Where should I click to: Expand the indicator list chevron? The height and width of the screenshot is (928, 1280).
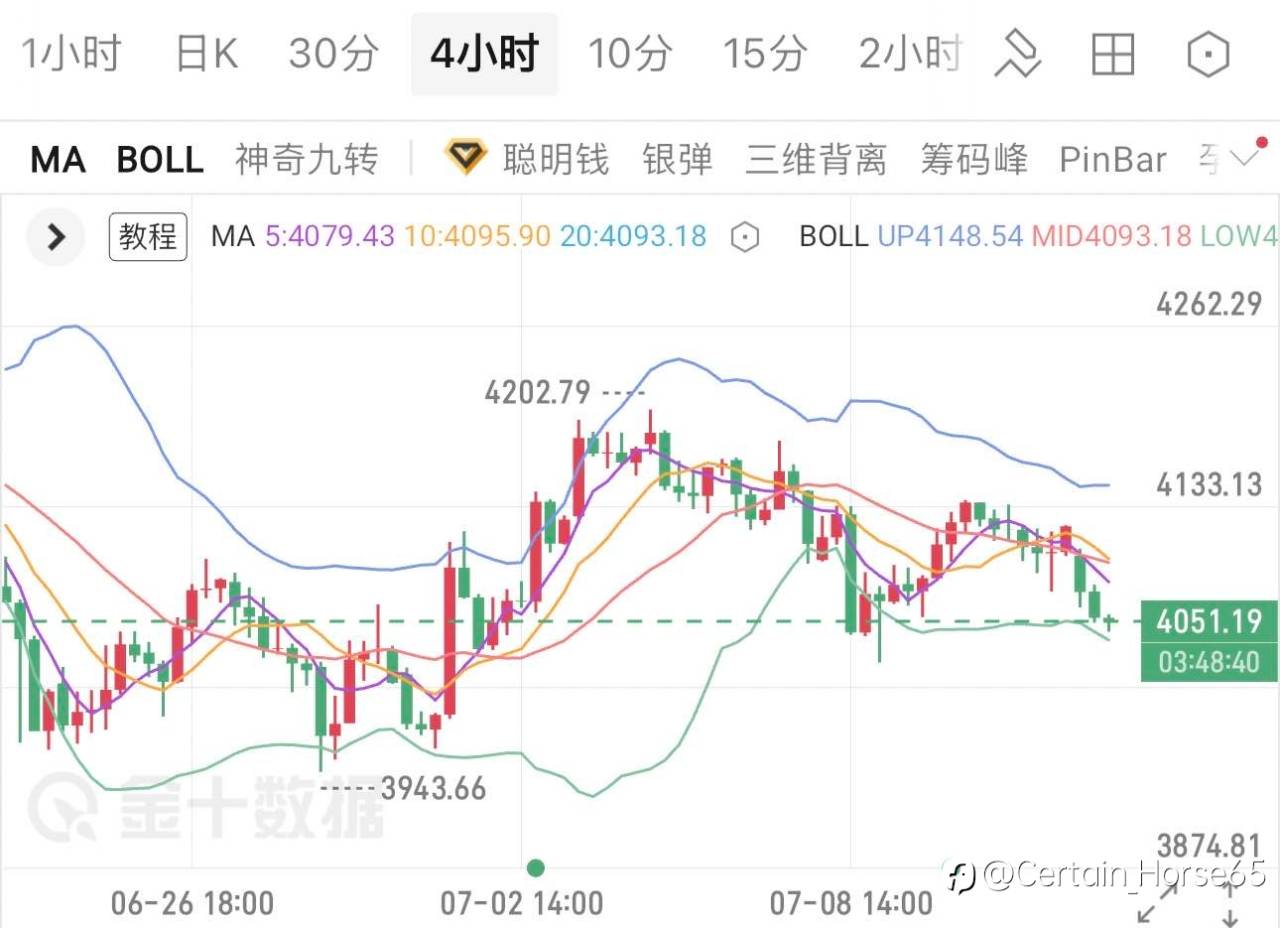click(x=1245, y=158)
